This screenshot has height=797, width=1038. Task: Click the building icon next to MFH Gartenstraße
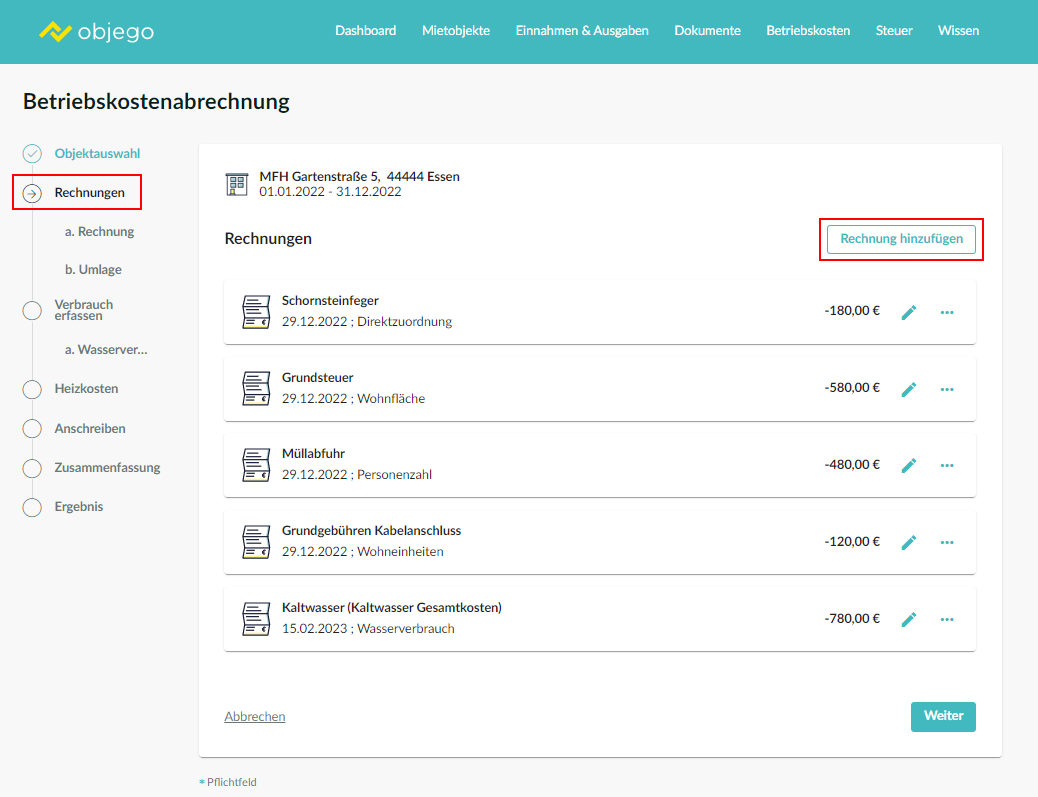pos(237,184)
